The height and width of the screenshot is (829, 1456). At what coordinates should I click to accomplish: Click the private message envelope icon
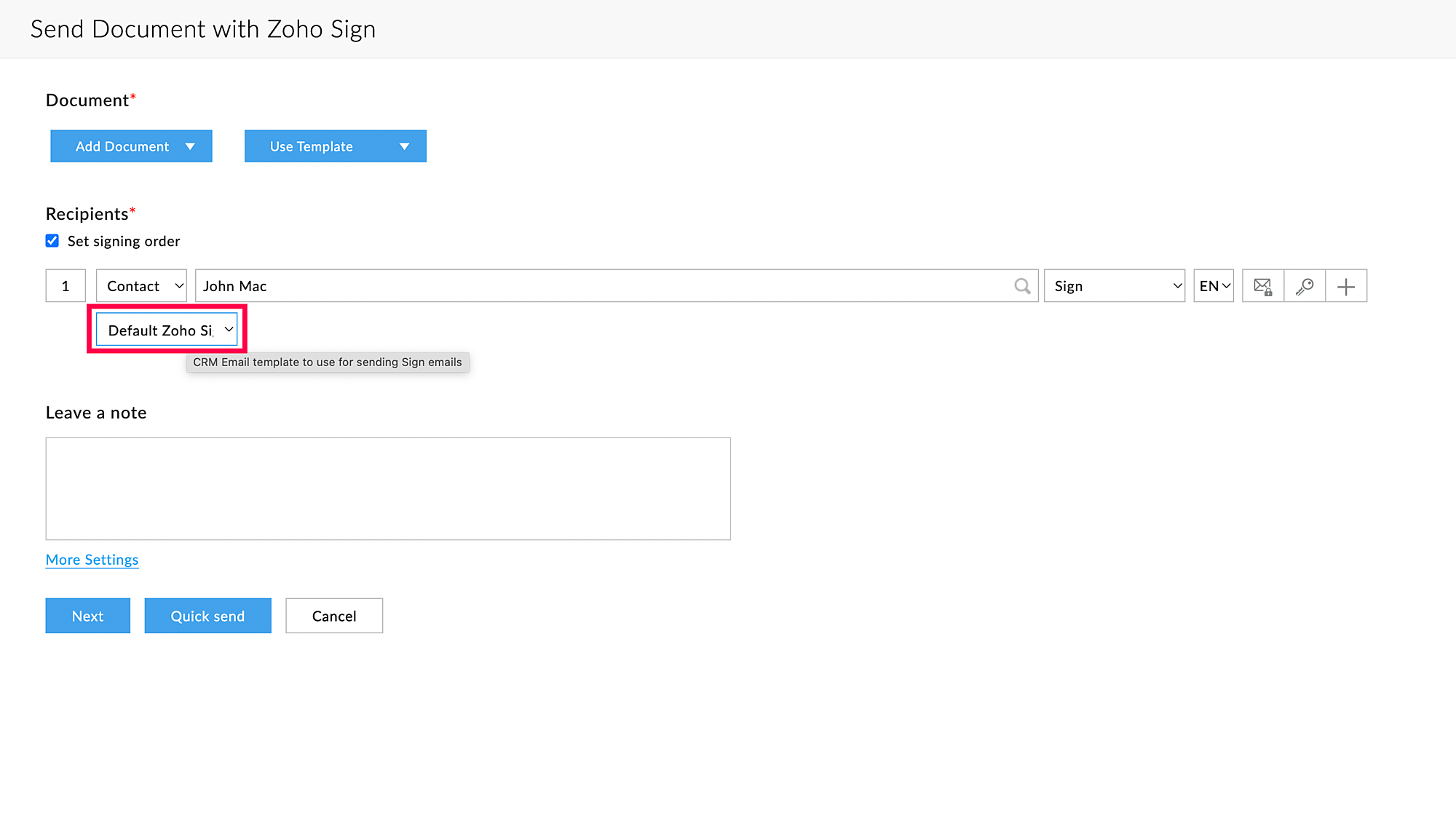[x=1263, y=286]
